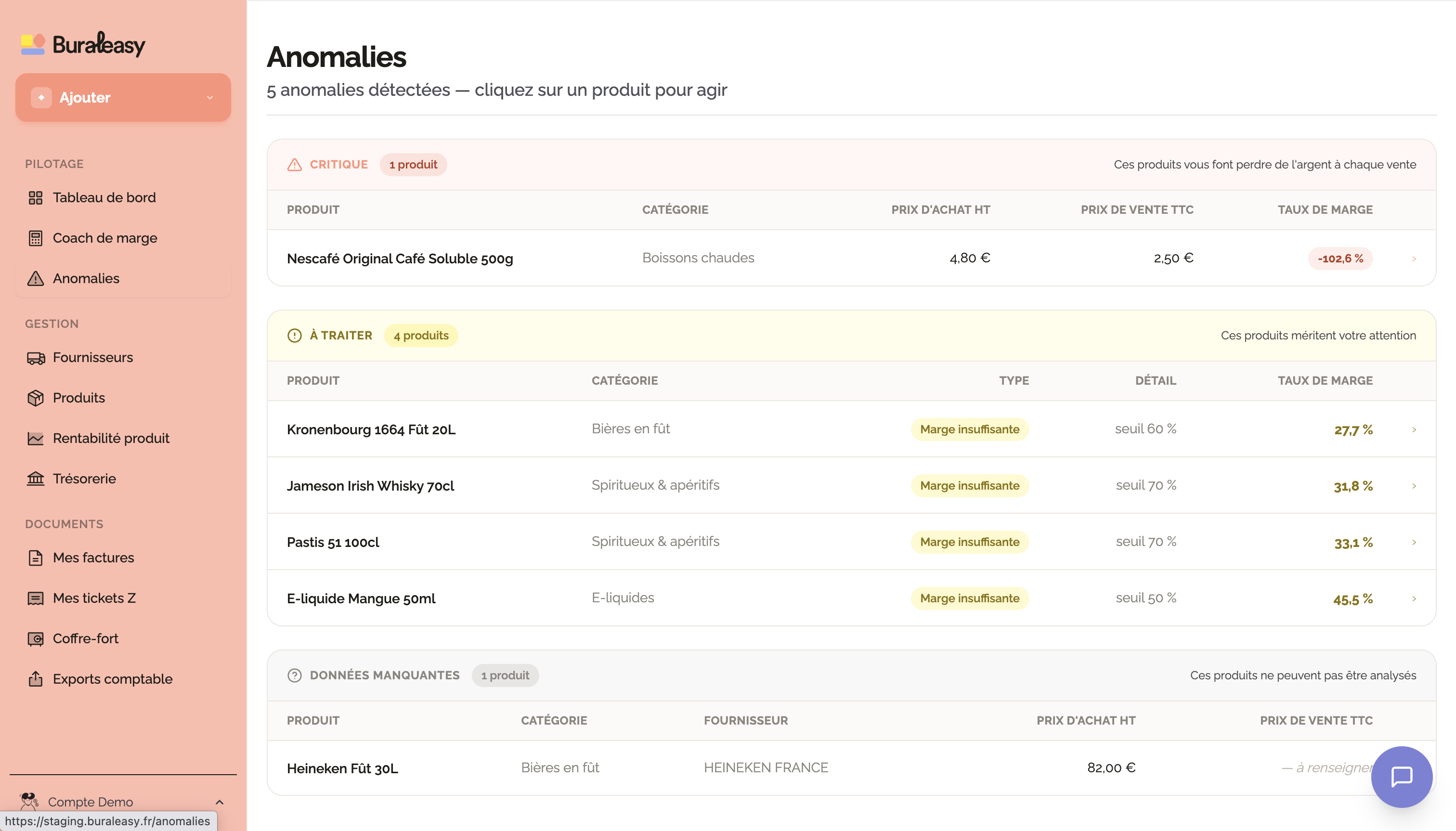
Task: Click the Tableau de bord grid icon
Action: tap(35, 197)
